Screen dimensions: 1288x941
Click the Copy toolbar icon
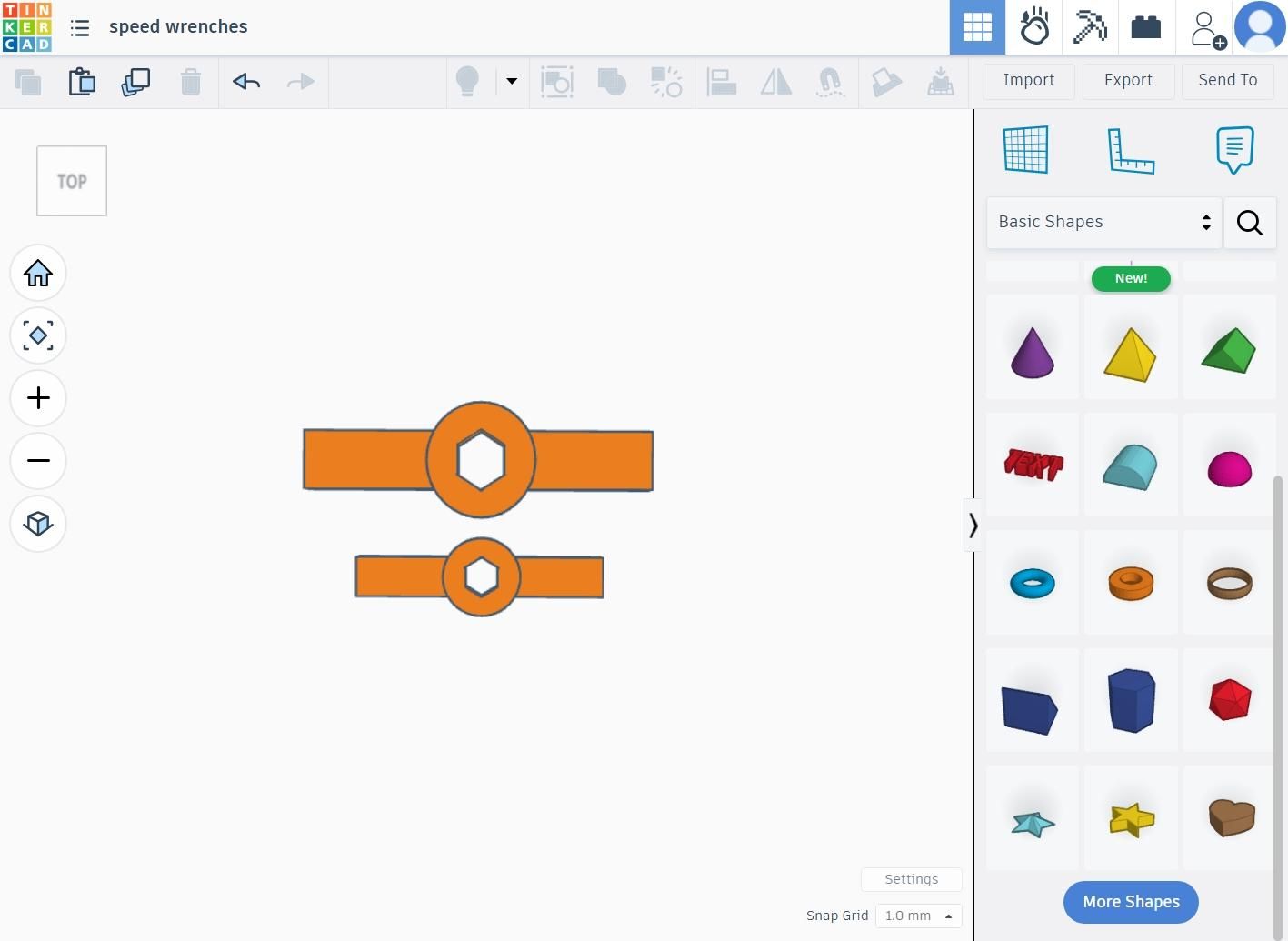(x=27, y=82)
